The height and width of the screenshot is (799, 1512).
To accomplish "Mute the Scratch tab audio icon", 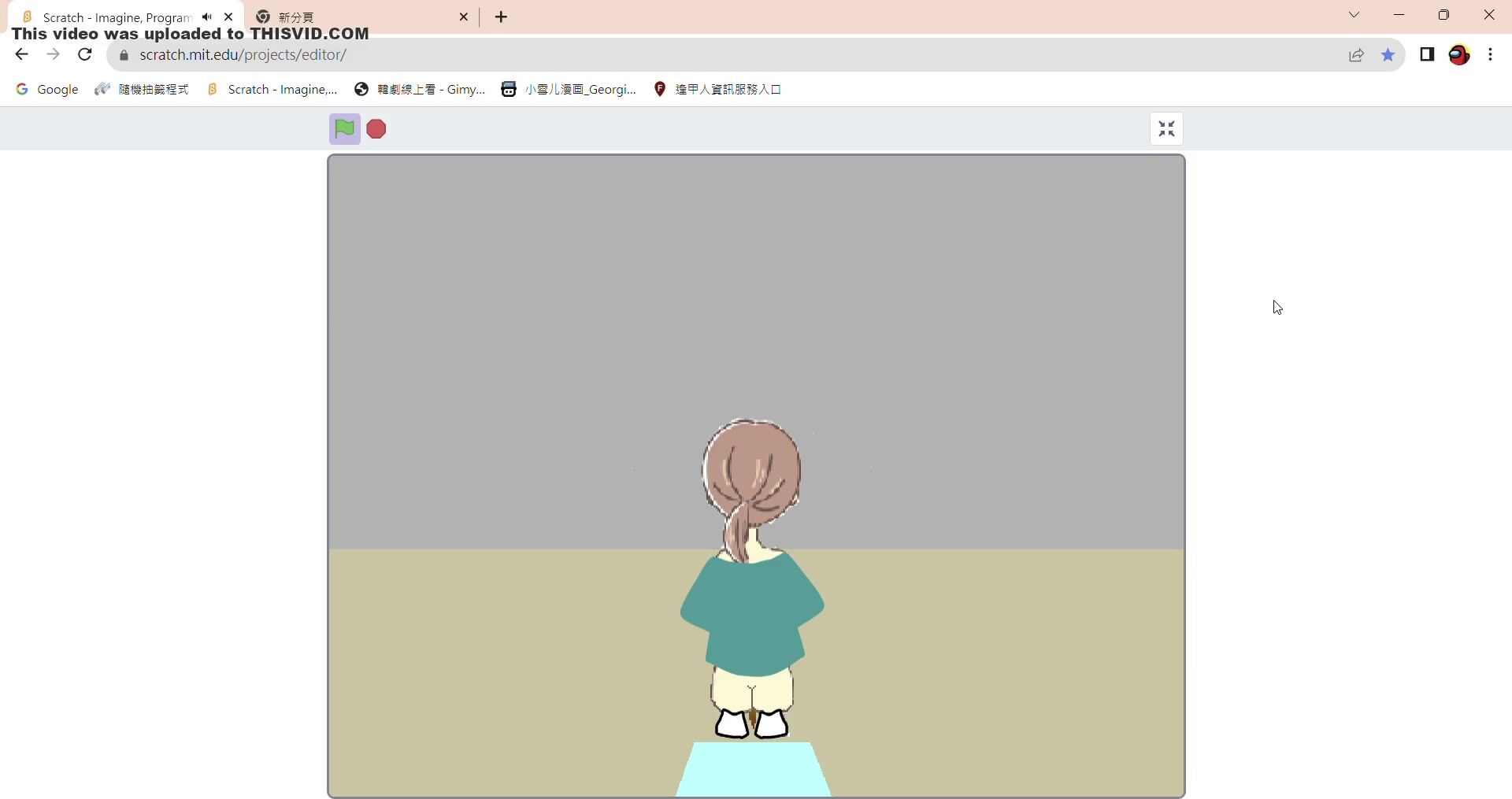I will [207, 17].
